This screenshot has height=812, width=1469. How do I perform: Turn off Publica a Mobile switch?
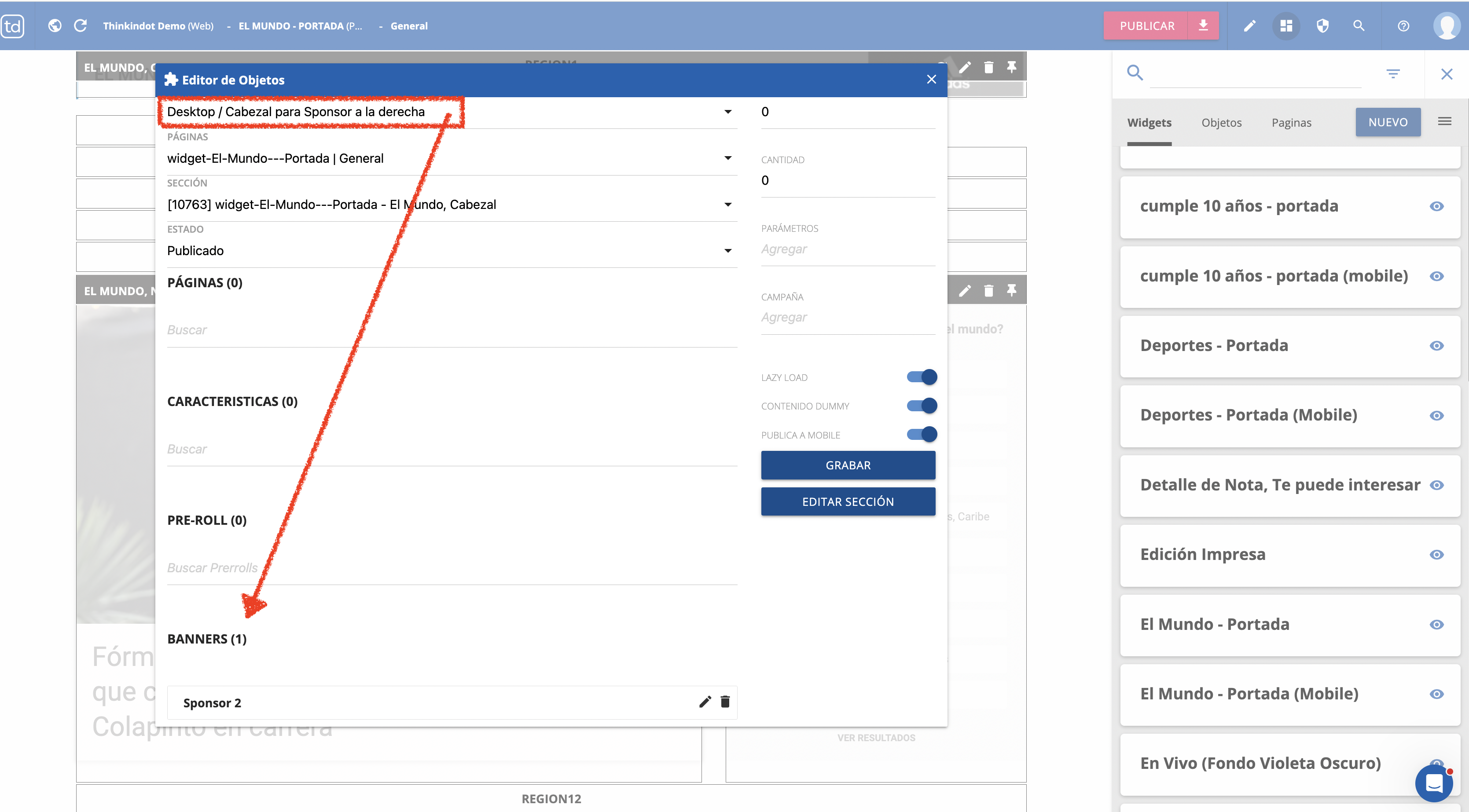click(x=922, y=434)
